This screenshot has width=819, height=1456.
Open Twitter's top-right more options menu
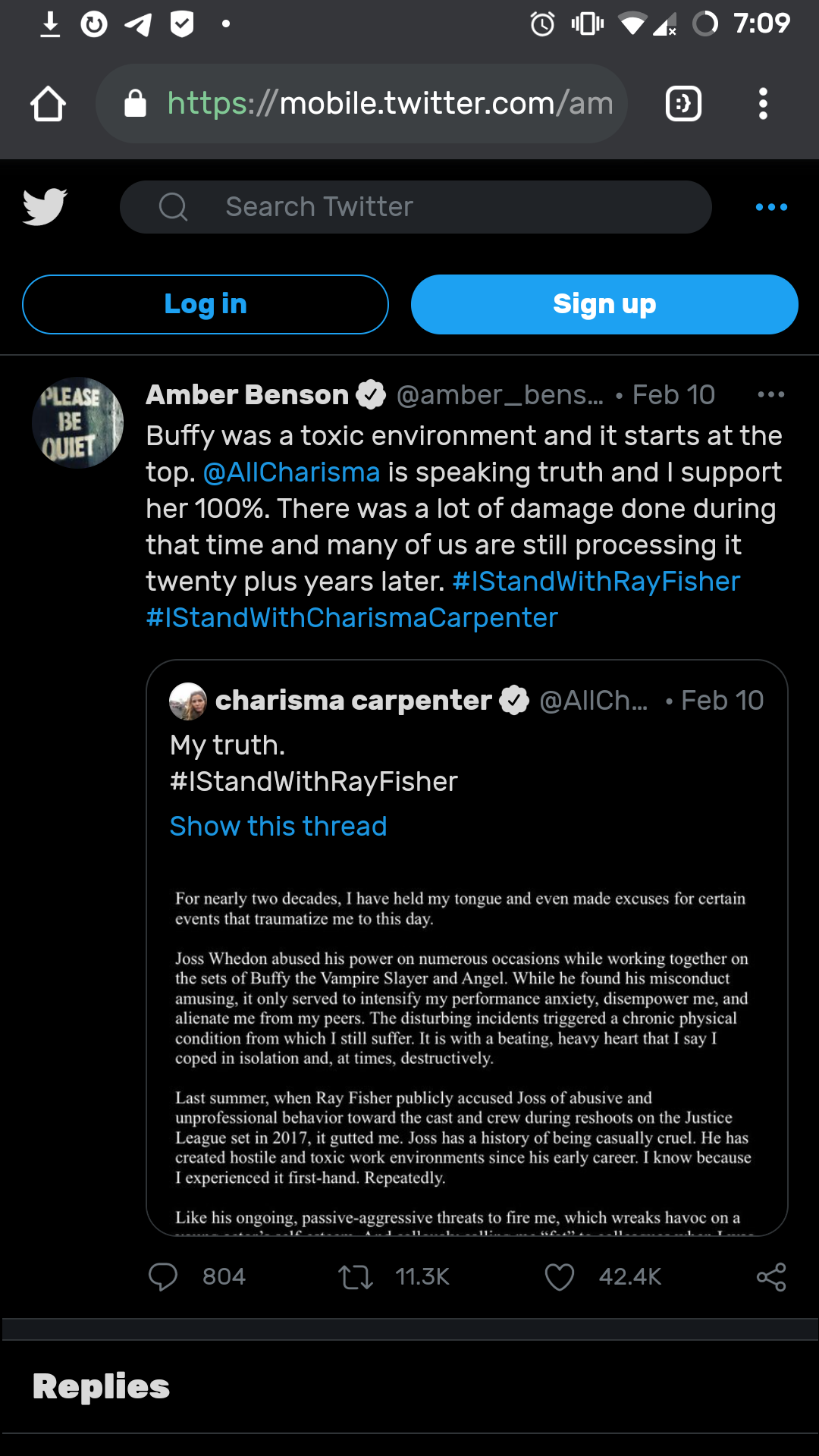[x=771, y=207]
